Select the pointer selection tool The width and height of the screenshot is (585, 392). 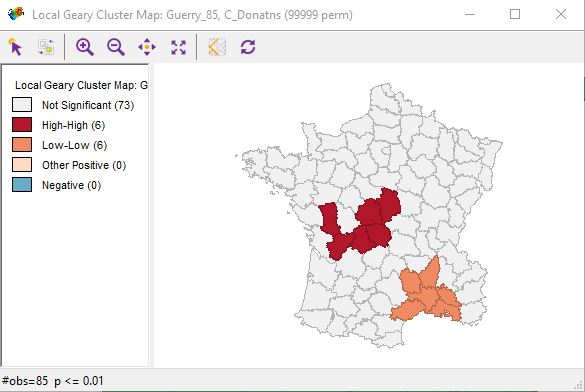coord(15,47)
